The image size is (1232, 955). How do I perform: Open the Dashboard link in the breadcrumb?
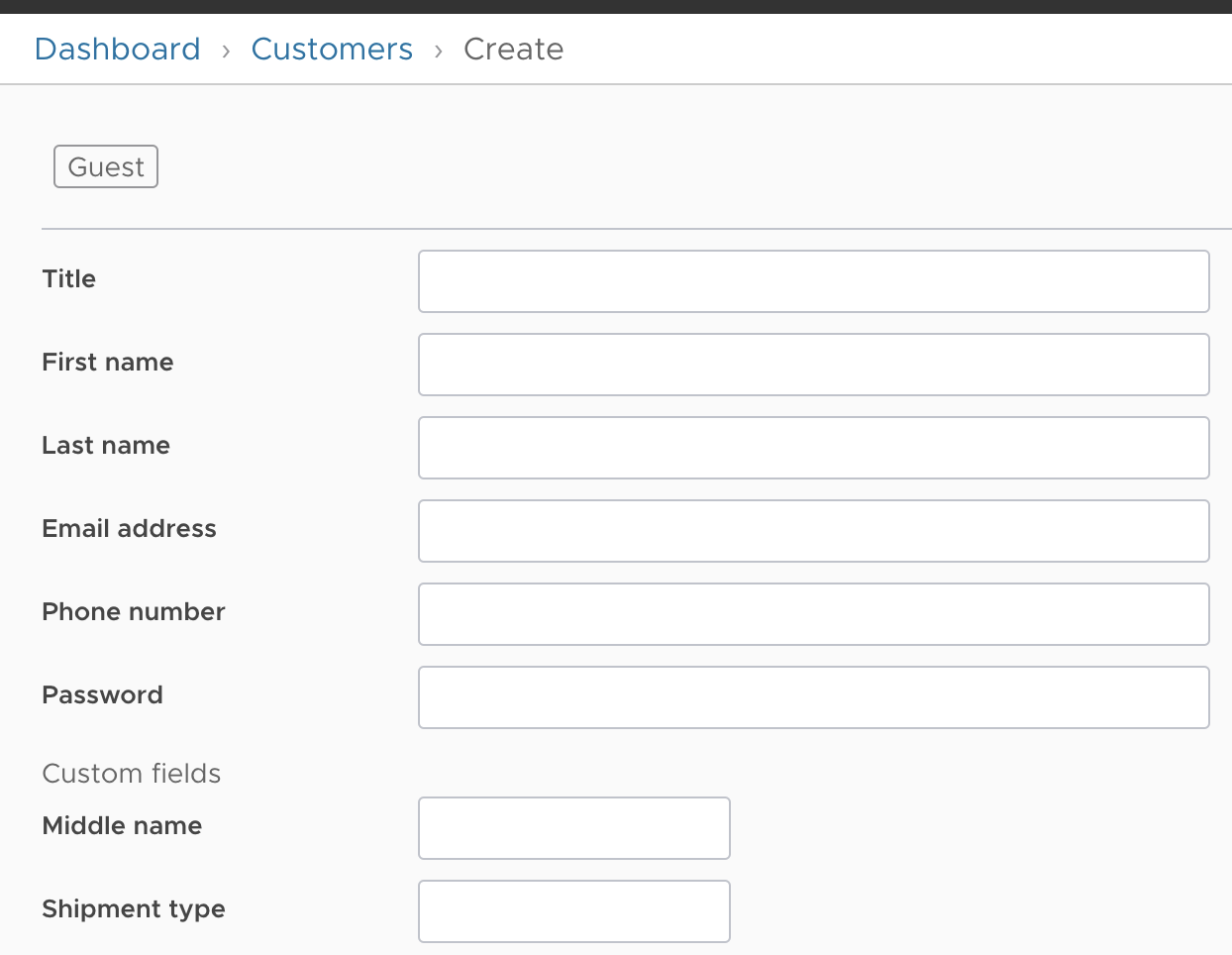(117, 49)
